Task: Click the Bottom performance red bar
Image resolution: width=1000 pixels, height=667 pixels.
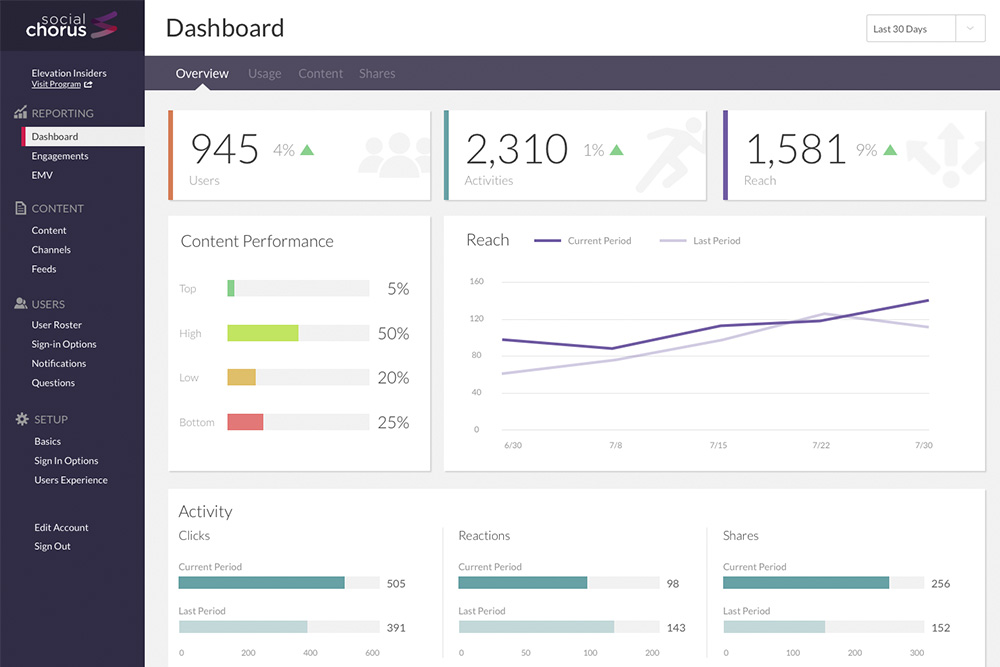Action: 246,421
